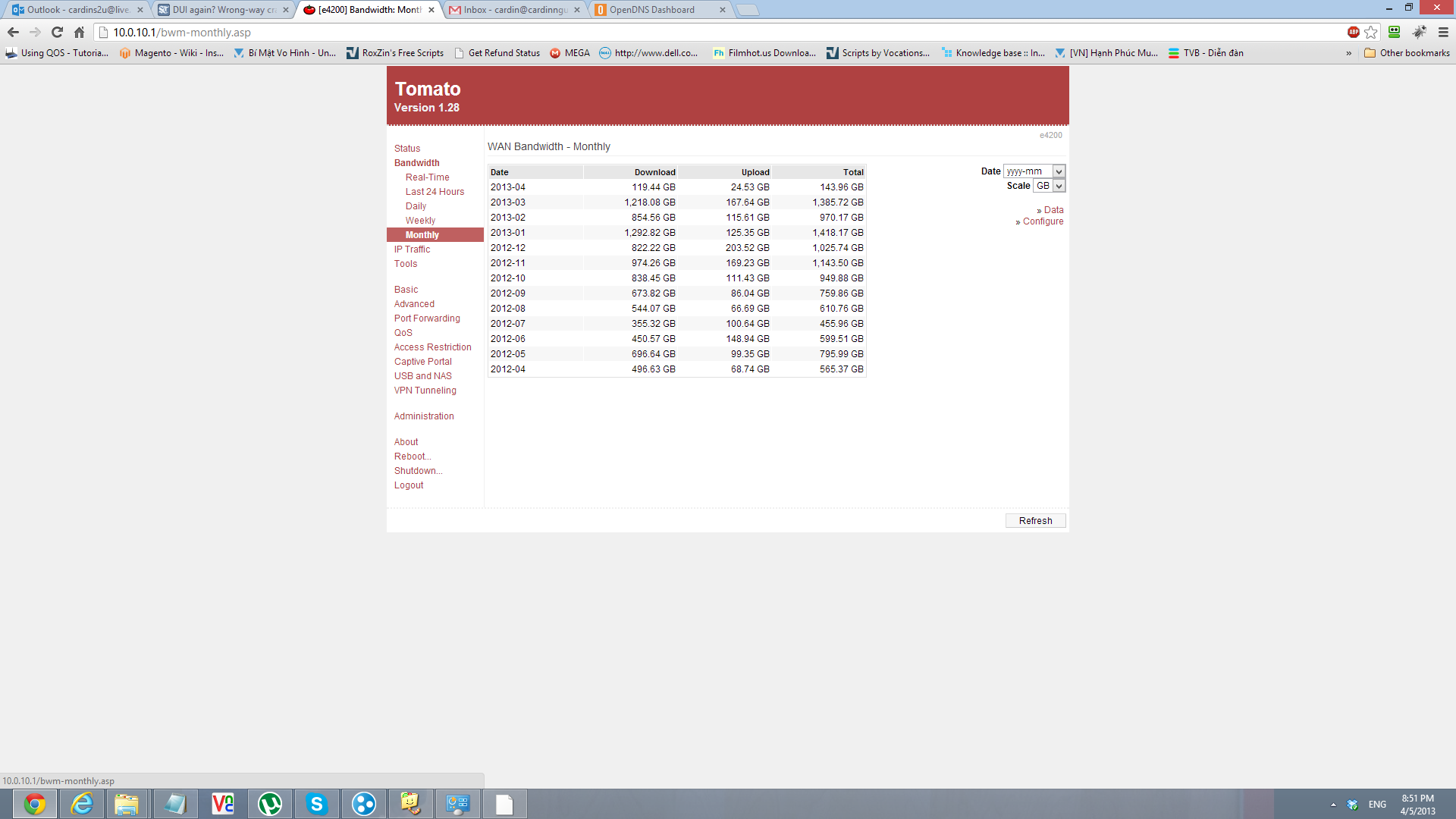Open Skype from the taskbar
This screenshot has height=819, width=1456.
coord(317,804)
